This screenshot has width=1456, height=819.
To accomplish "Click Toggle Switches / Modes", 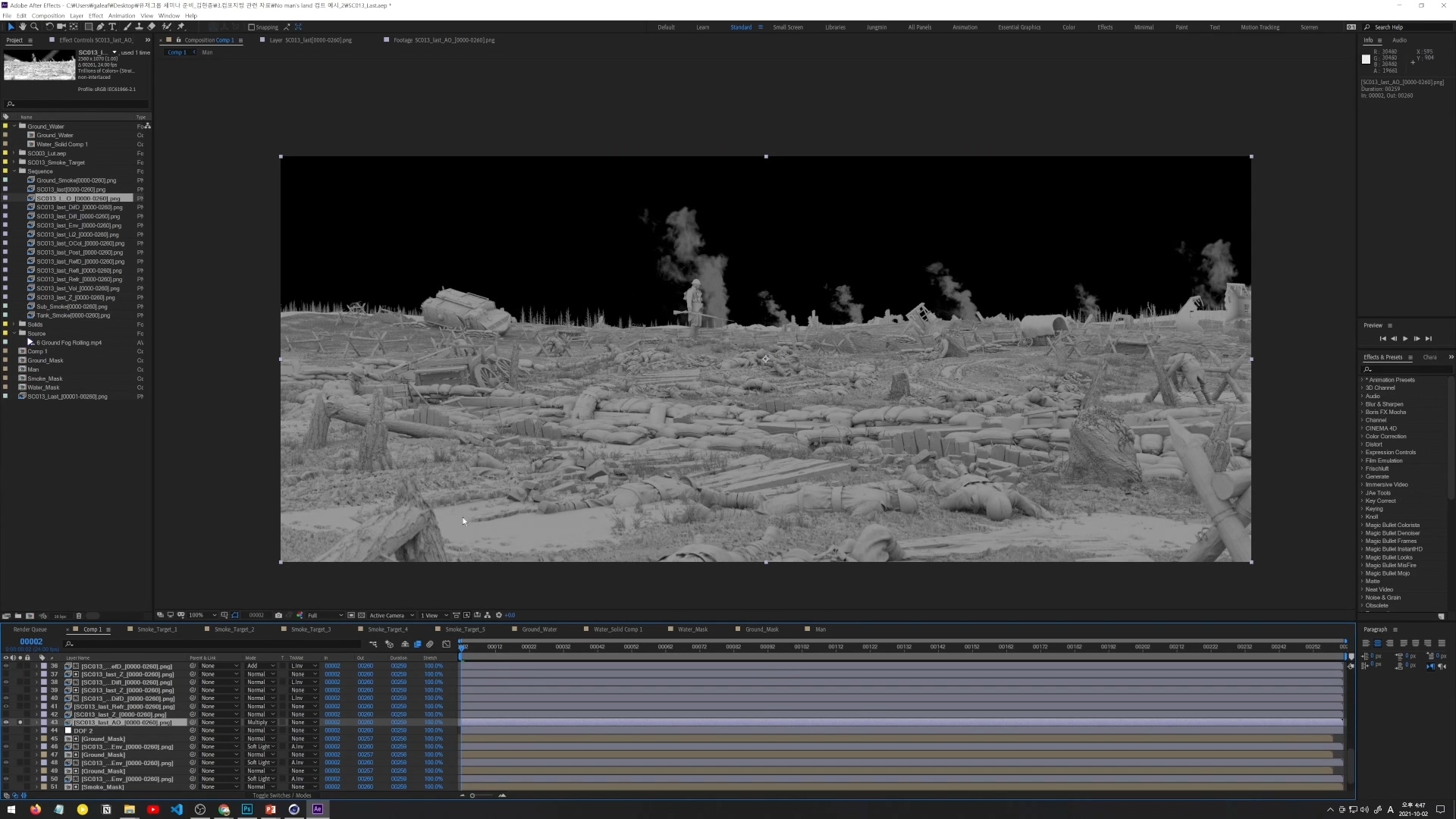I will point(281,795).
